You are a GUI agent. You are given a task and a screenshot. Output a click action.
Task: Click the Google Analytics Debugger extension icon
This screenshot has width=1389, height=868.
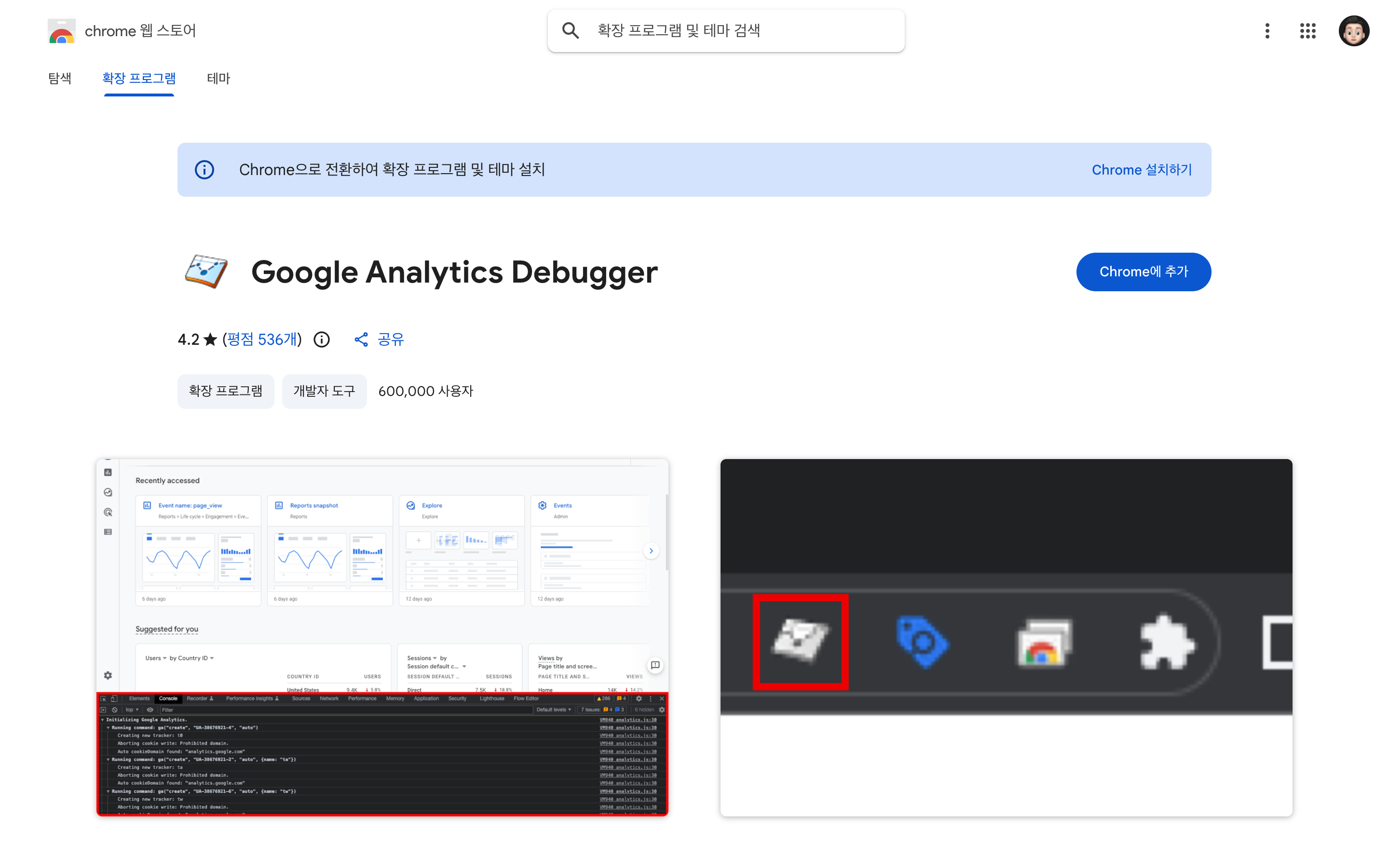[x=206, y=271]
